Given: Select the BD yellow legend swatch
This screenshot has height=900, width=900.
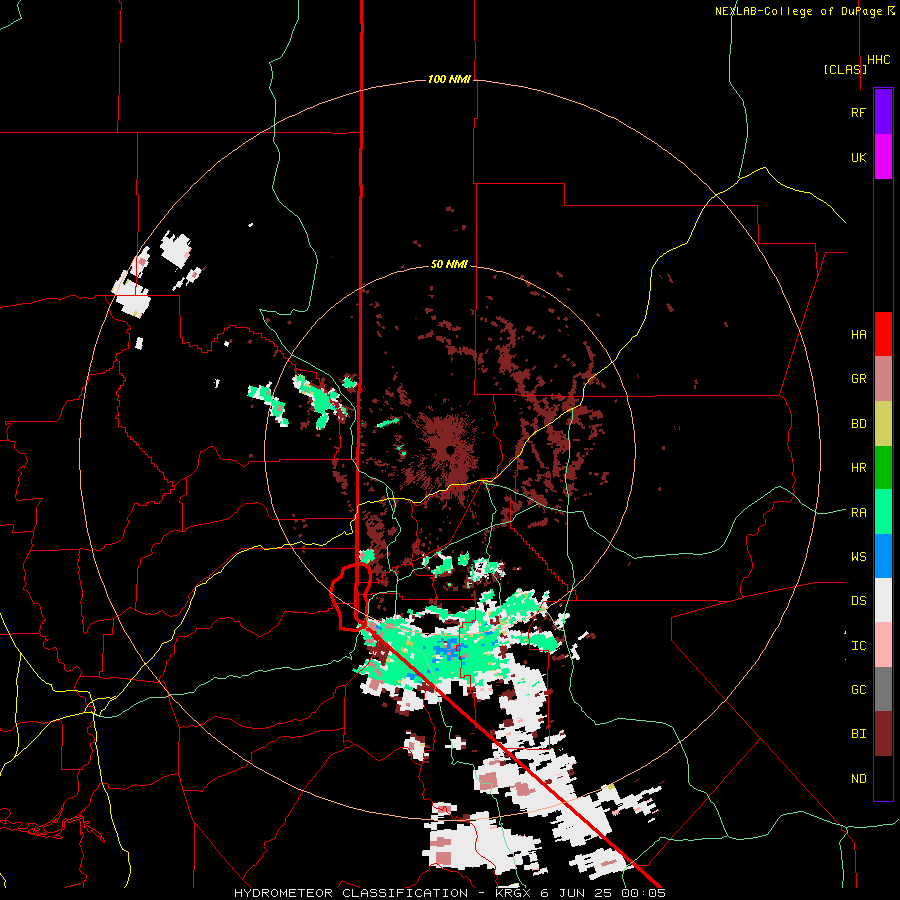Looking at the screenshot, I should pyautogui.click(x=883, y=423).
